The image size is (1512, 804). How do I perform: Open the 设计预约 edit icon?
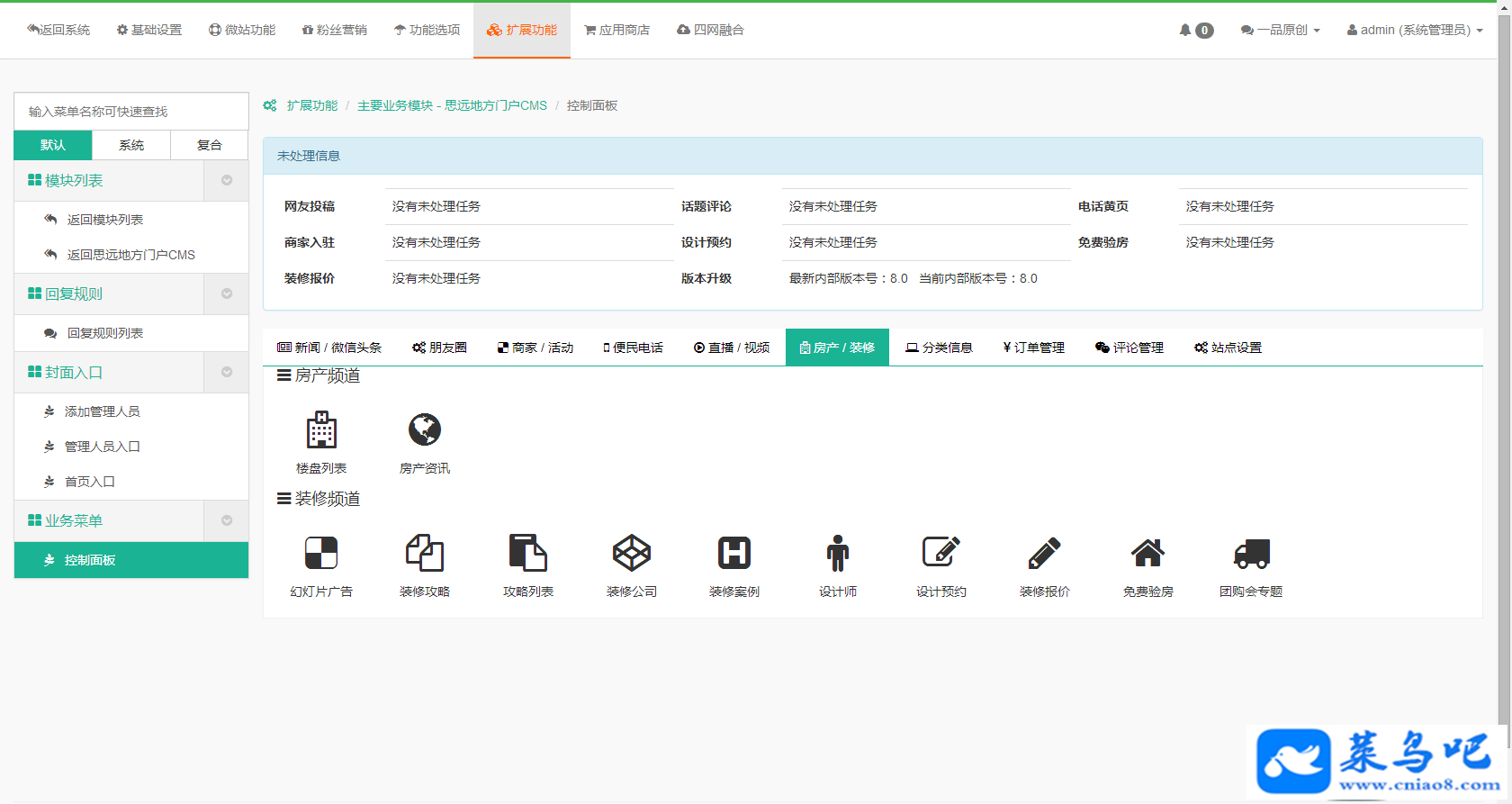pos(941,552)
